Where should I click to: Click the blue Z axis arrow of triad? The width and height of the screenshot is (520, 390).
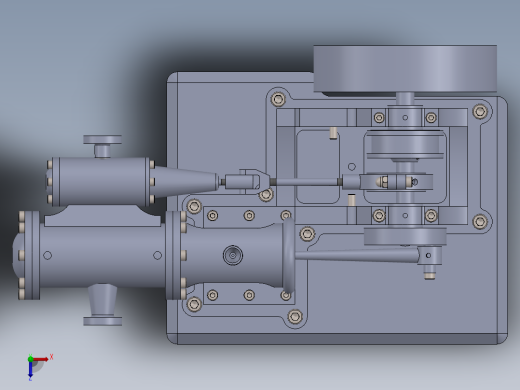click(30, 369)
